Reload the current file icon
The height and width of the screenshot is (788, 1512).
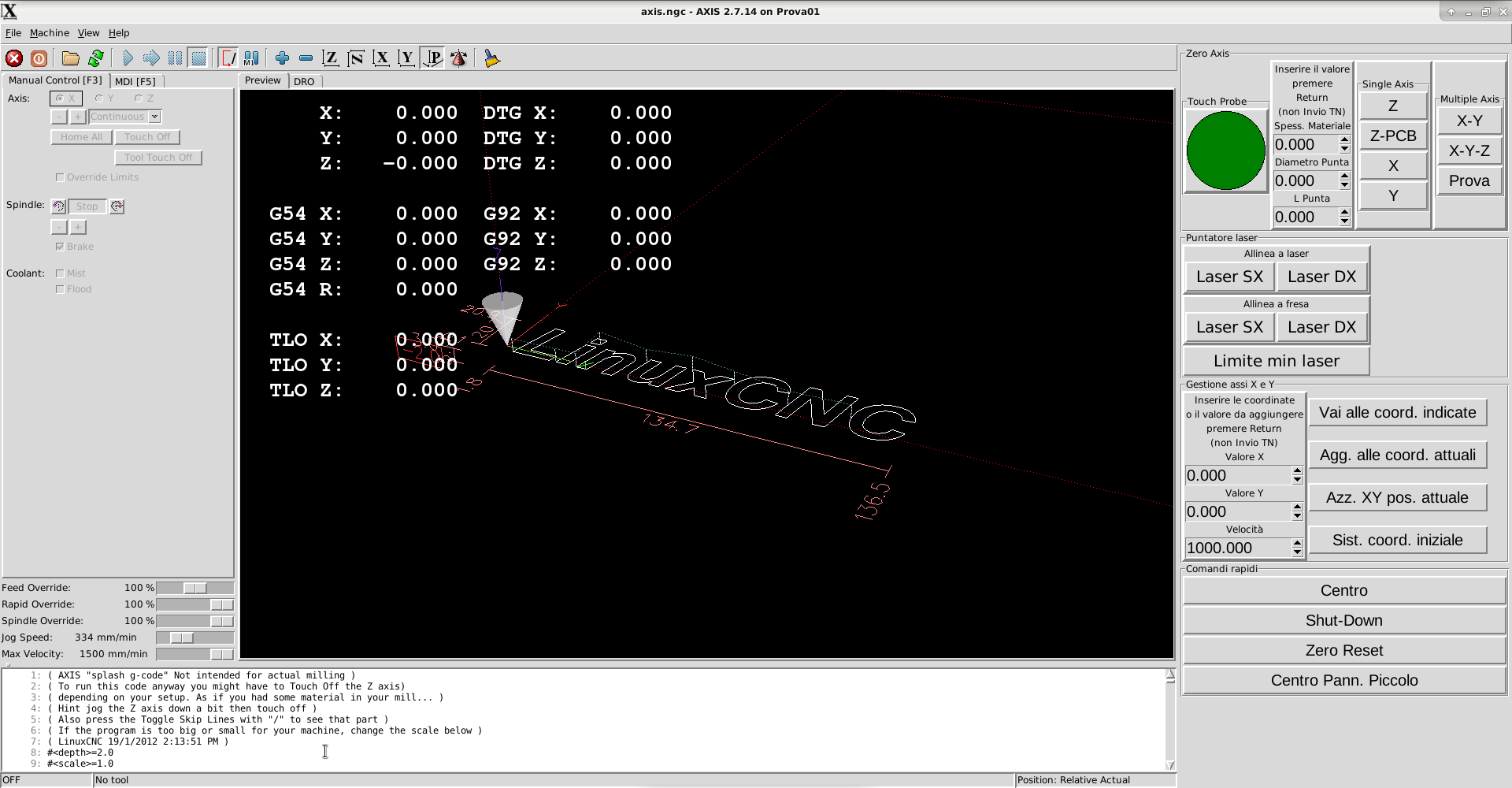click(x=96, y=58)
